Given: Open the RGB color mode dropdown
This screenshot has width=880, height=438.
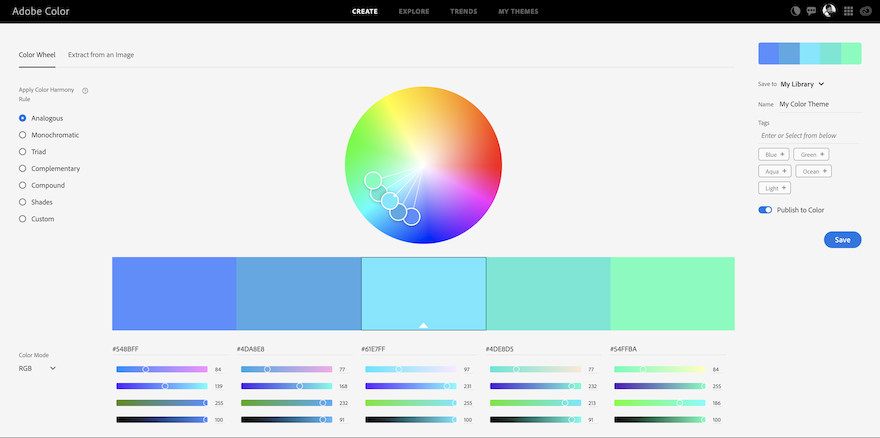Looking at the screenshot, I should (x=37, y=368).
